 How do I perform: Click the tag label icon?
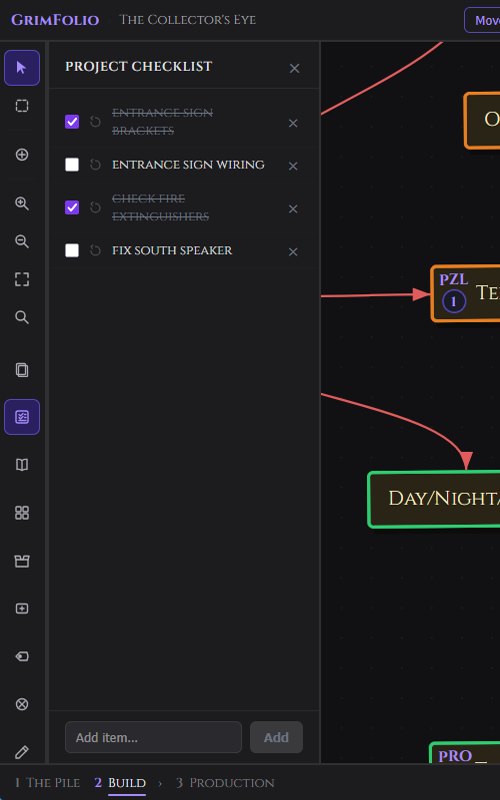coord(22,656)
